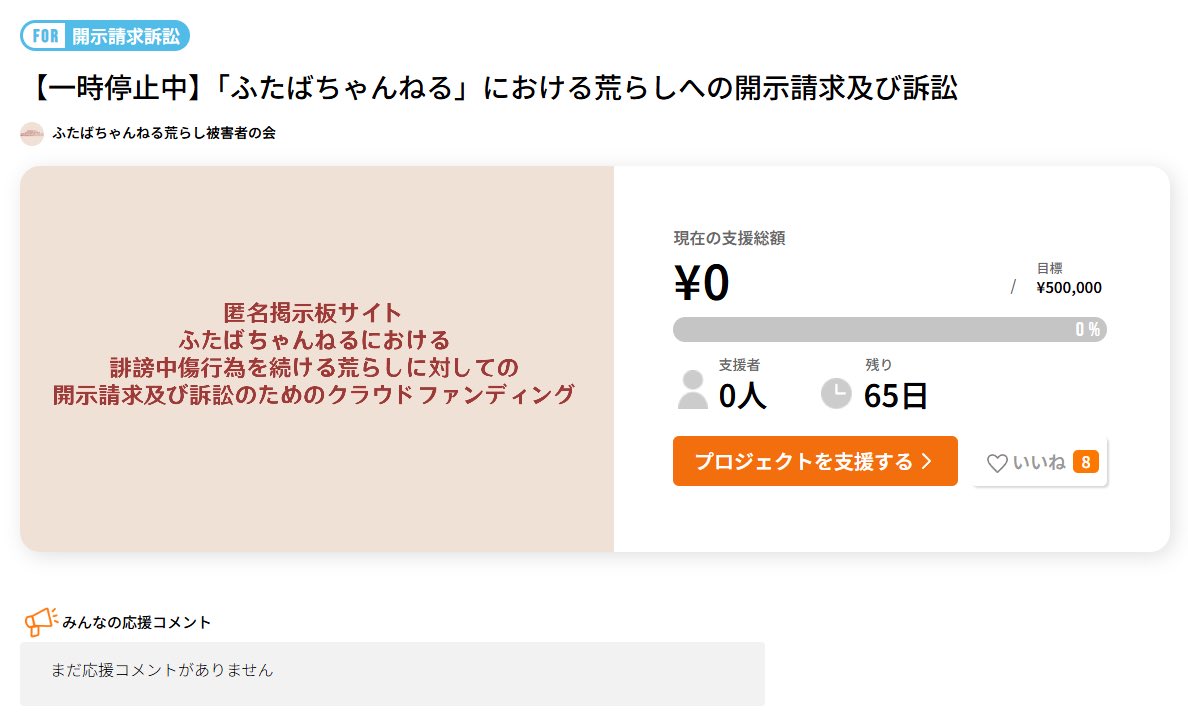1188x718 pixels.
Task: Open the project main thumbnail image
Action: click(316, 358)
